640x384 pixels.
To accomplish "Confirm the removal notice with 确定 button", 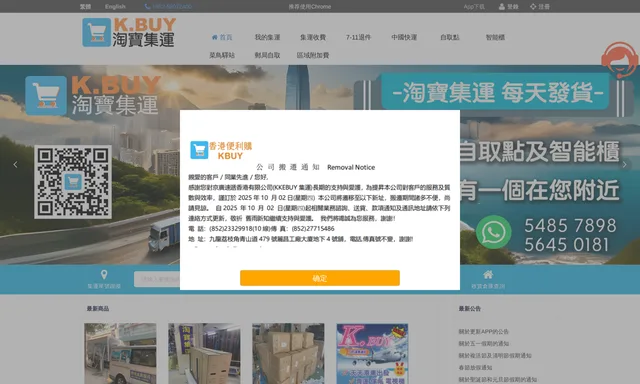I will [x=320, y=278].
